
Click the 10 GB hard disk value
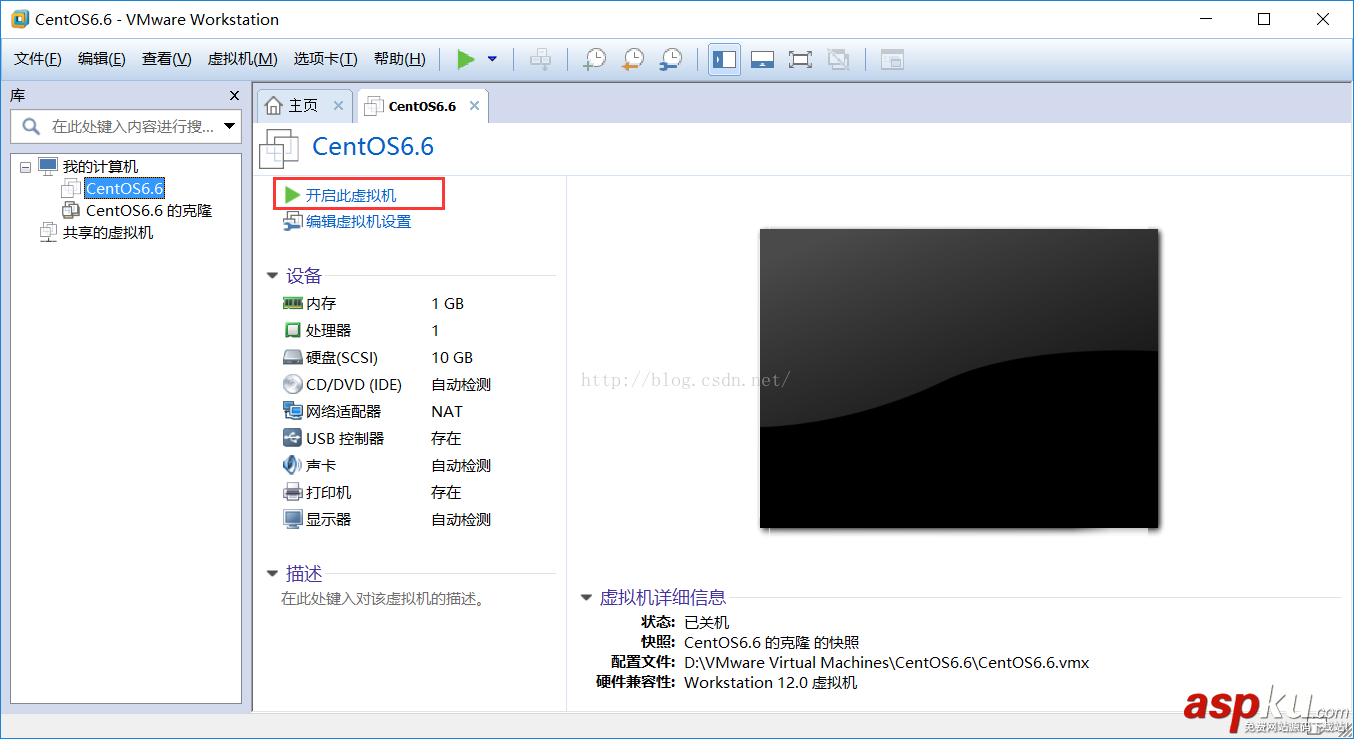452,357
